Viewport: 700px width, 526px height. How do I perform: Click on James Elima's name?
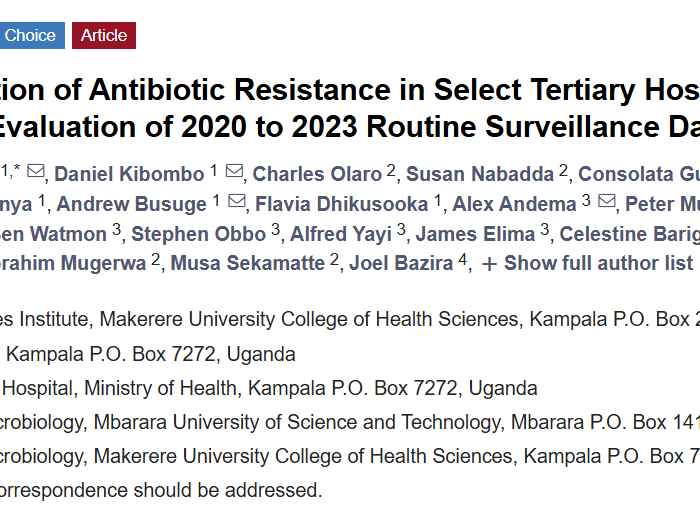(x=476, y=234)
